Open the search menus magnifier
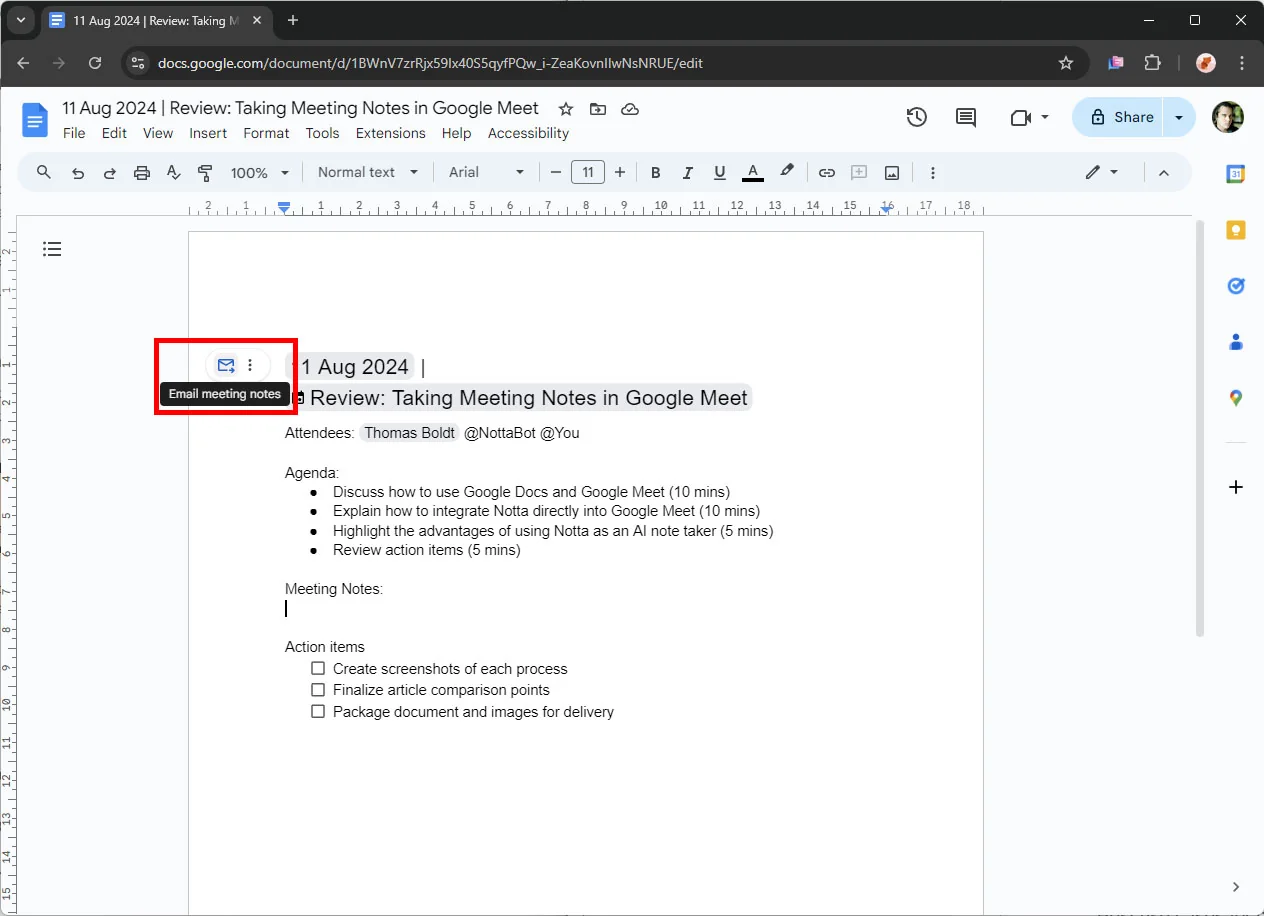The height and width of the screenshot is (916, 1264). pyautogui.click(x=44, y=172)
